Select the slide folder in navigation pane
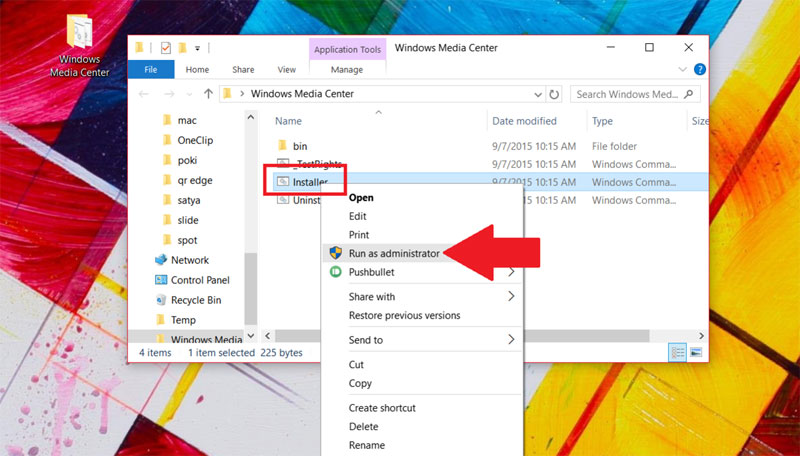This screenshot has width=800, height=456. (x=180, y=220)
